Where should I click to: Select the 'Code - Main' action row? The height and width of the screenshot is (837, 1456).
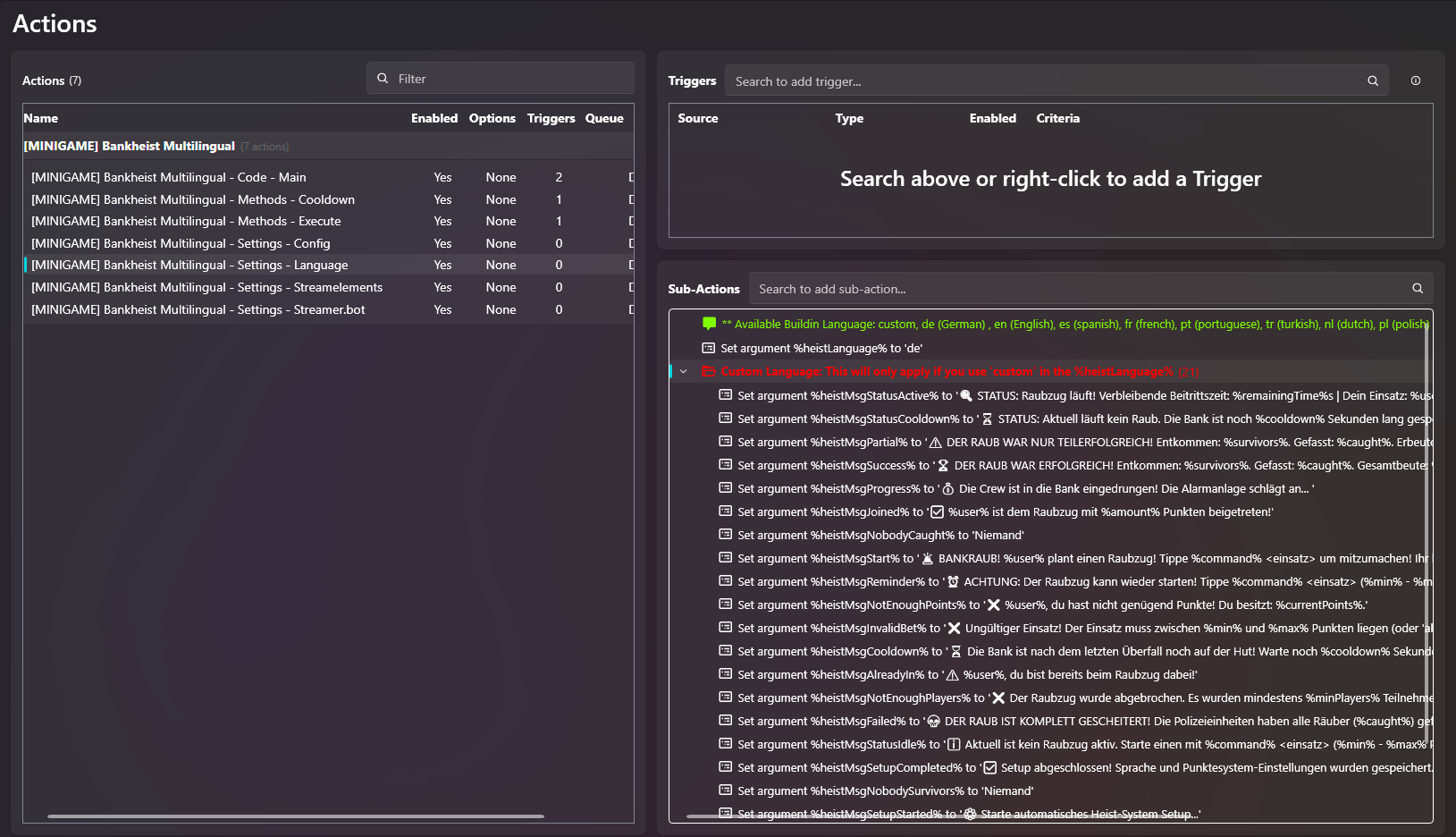(x=328, y=177)
